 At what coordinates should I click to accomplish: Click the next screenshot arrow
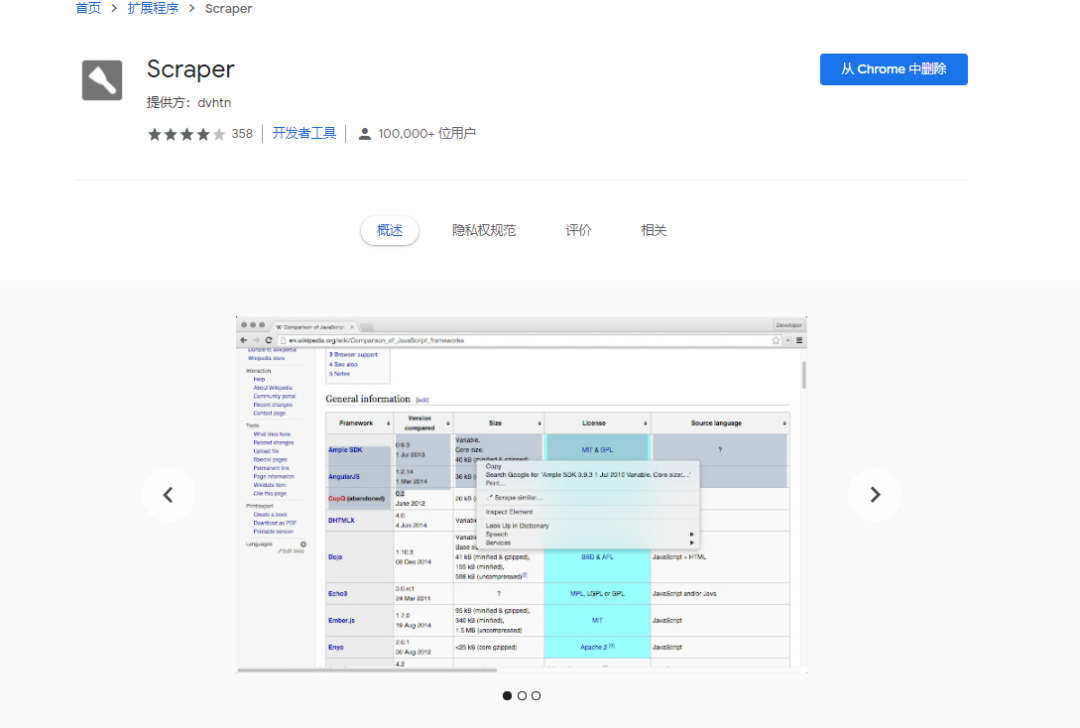[874, 494]
